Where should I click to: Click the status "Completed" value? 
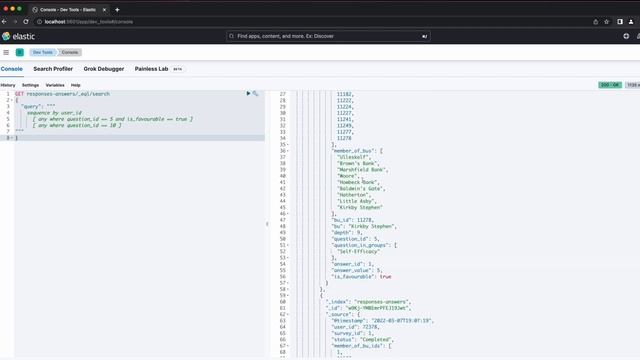(x=376, y=340)
